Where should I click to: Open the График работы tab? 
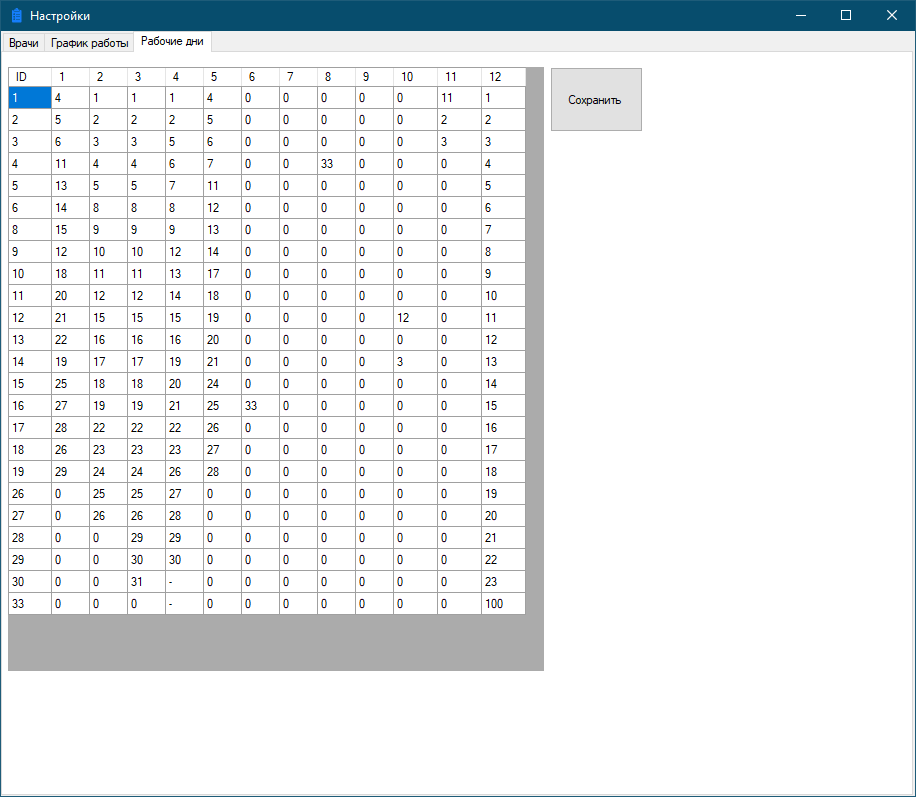[x=89, y=43]
